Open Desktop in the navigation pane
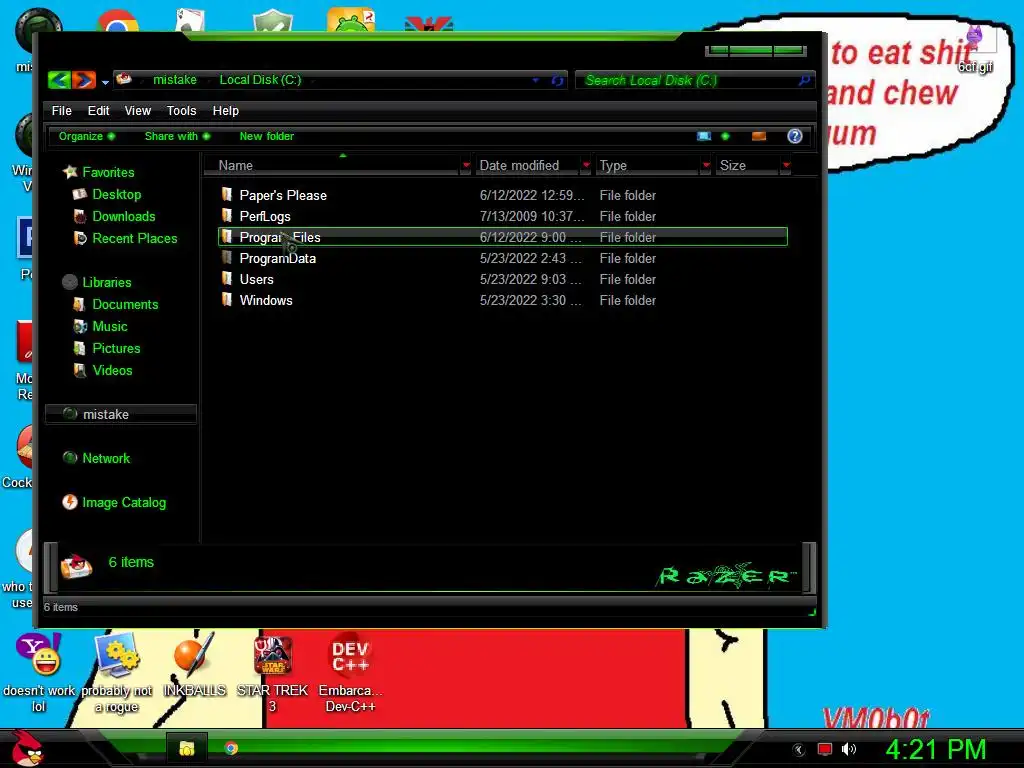1024x768 pixels. (x=116, y=194)
